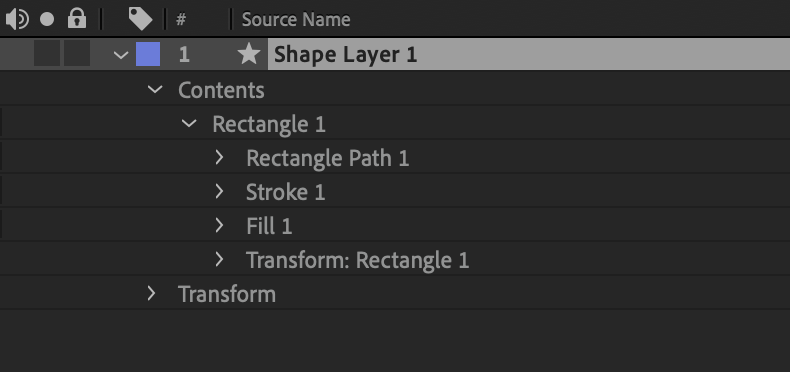The image size is (790, 372).
Task: Collapse the Contents group
Action: click(155, 90)
